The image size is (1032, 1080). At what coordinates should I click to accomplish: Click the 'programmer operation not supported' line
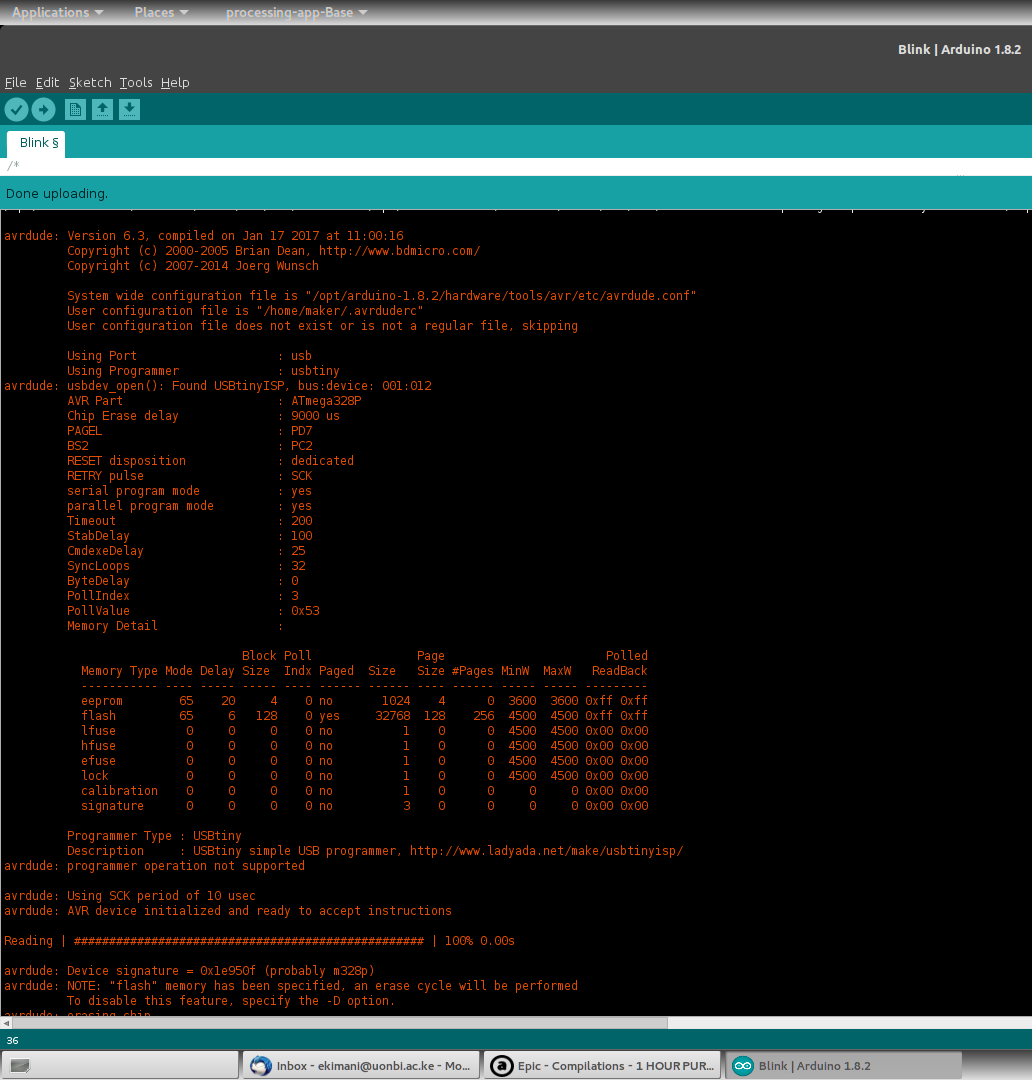(x=154, y=866)
